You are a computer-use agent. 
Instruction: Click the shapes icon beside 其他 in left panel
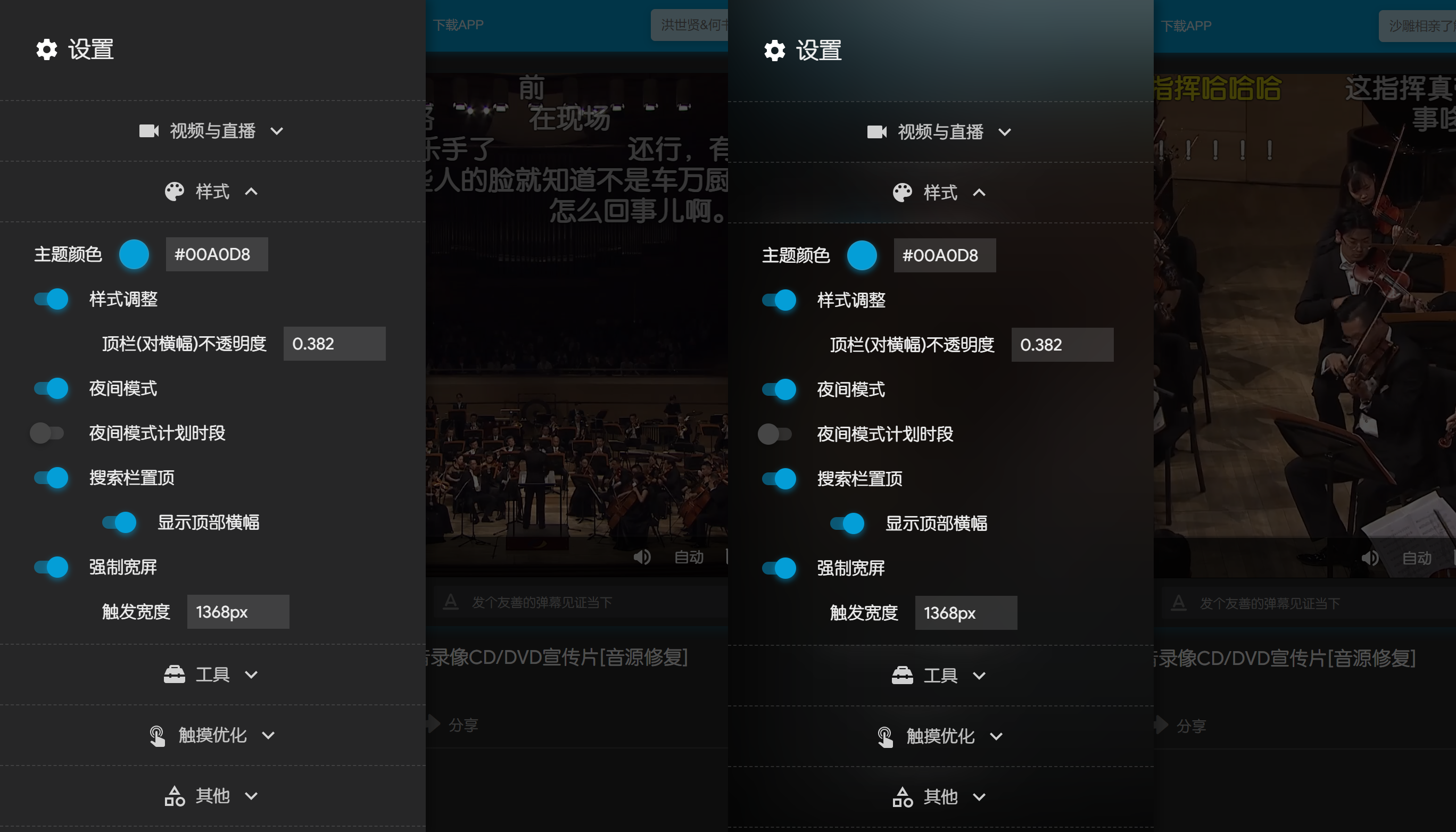click(x=175, y=796)
